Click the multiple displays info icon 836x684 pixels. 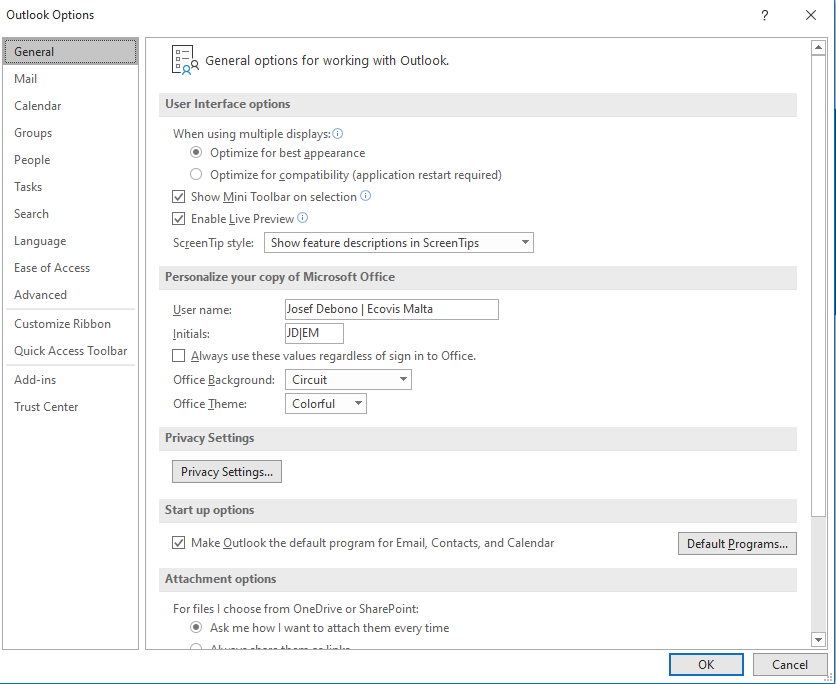pos(337,133)
